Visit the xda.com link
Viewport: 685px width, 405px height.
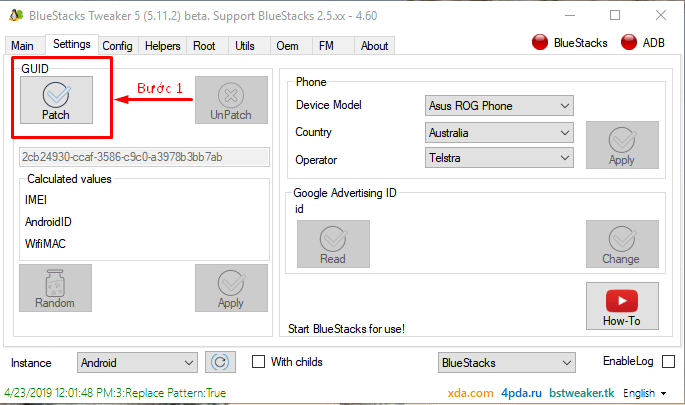tap(471, 393)
